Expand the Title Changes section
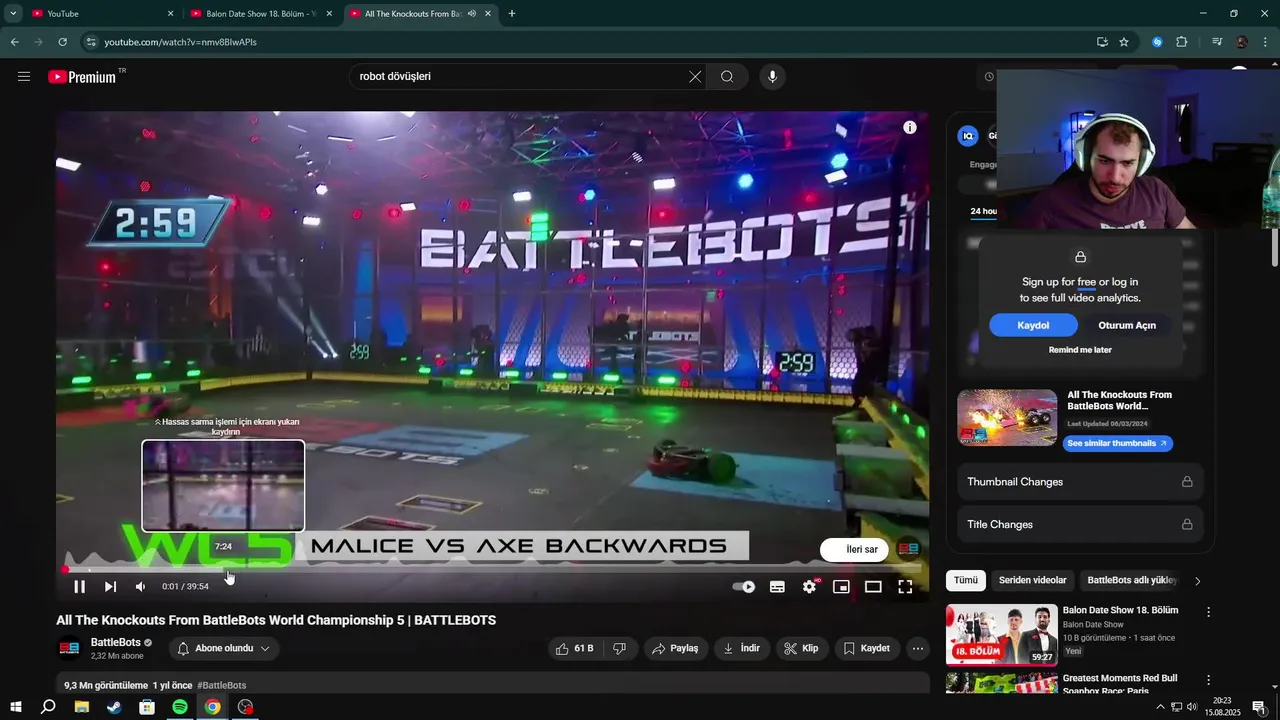This screenshot has height=720, width=1280. [1080, 524]
